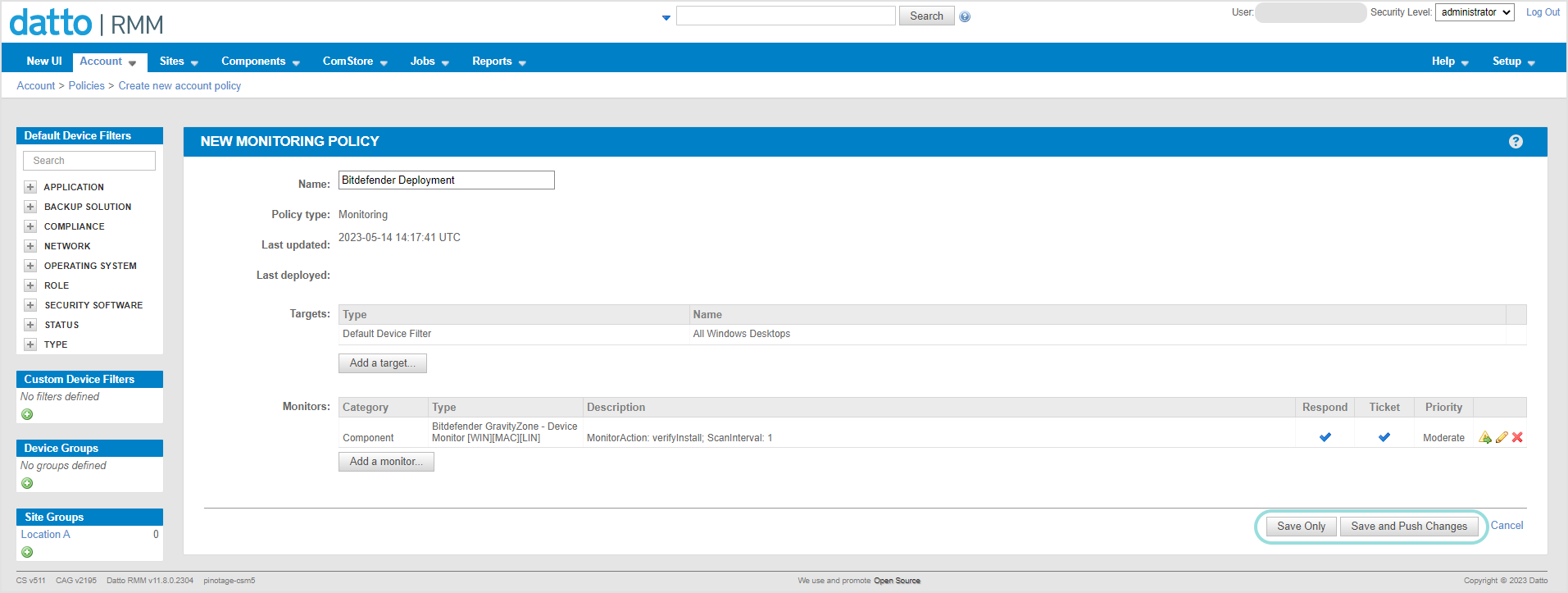Click the Cancel link
1568x593 pixels.
pyautogui.click(x=1507, y=526)
